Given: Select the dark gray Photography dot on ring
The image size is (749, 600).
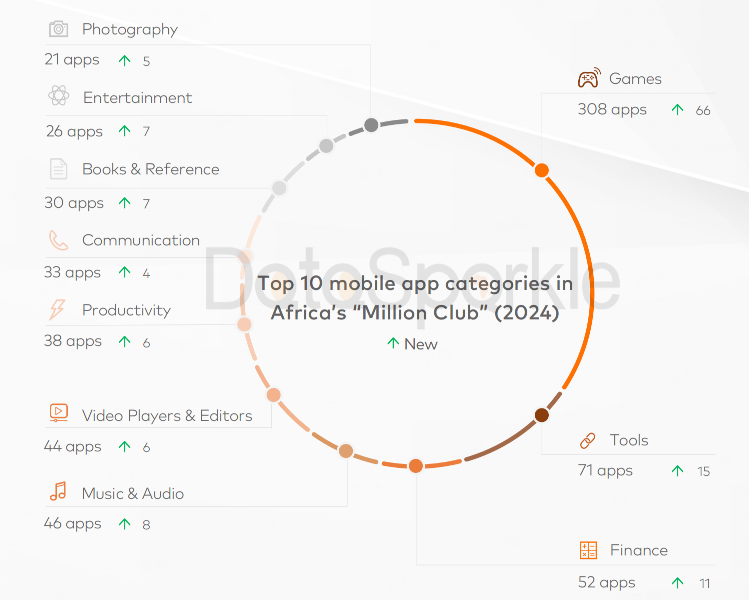Looking at the screenshot, I should [371, 125].
